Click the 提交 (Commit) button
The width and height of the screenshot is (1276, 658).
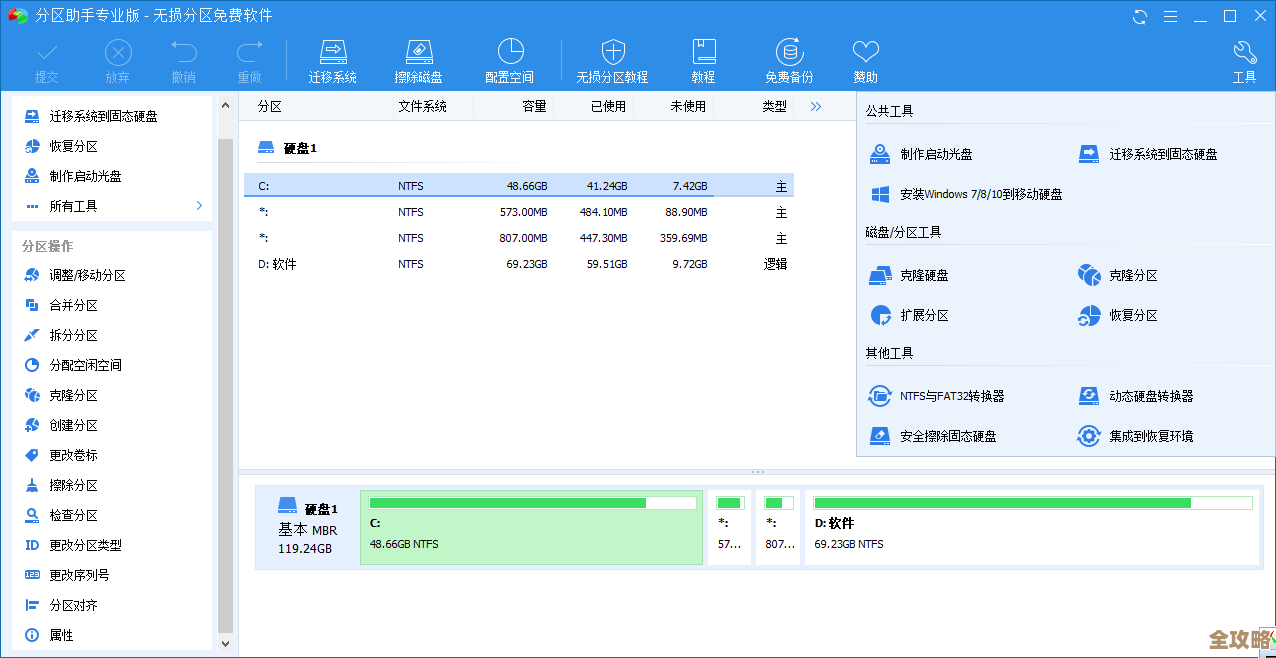(46, 58)
